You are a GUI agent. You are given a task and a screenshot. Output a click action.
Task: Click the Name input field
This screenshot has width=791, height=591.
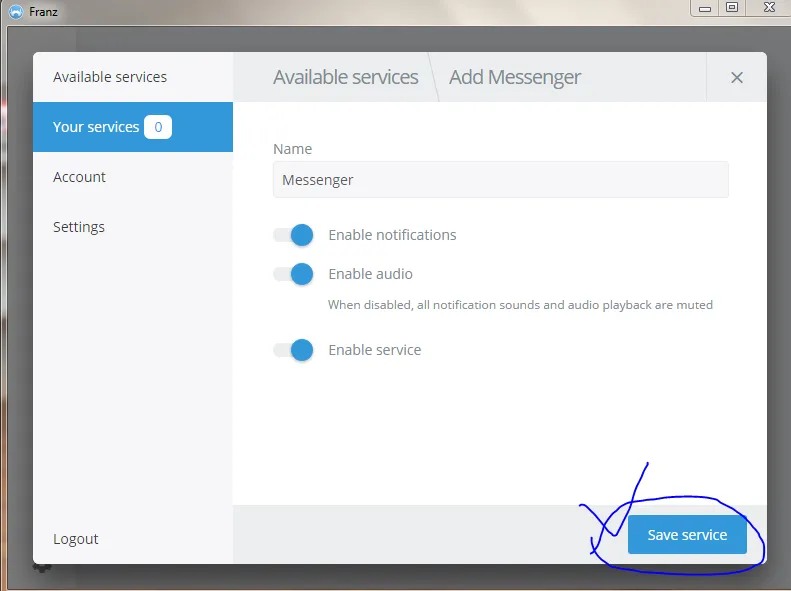tap(500, 180)
